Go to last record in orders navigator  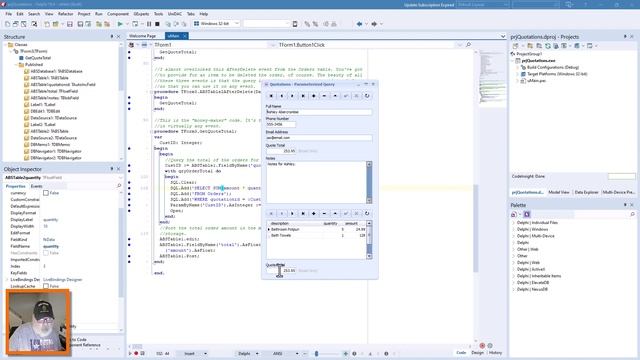[x=303, y=213]
